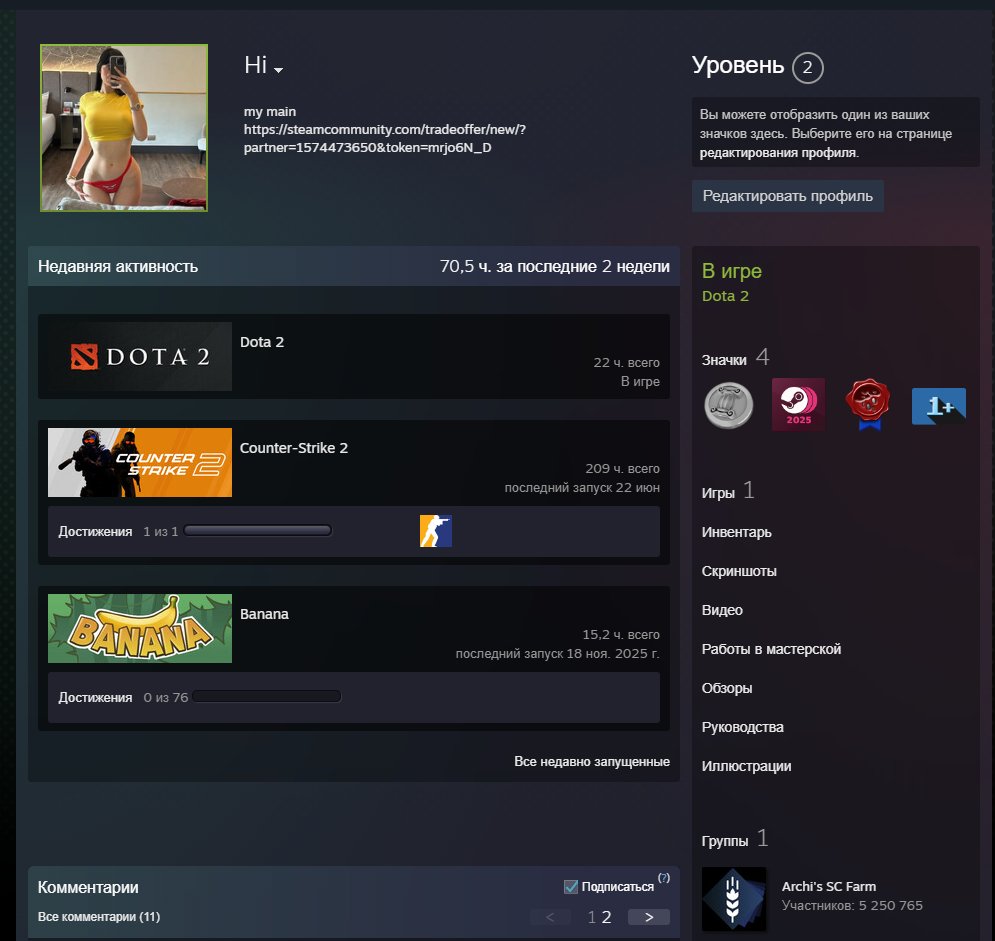Open the редактирования профиля link
Image resolution: width=995 pixels, height=941 pixels.
[778, 153]
